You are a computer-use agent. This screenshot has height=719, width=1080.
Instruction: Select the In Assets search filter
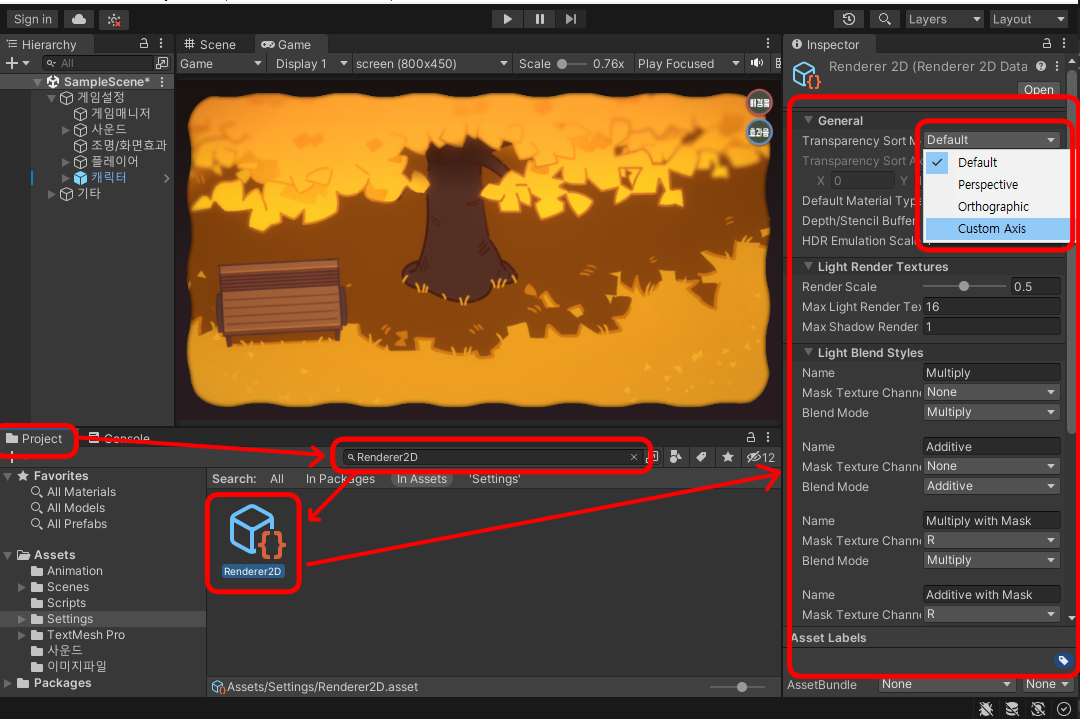(422, 479)
